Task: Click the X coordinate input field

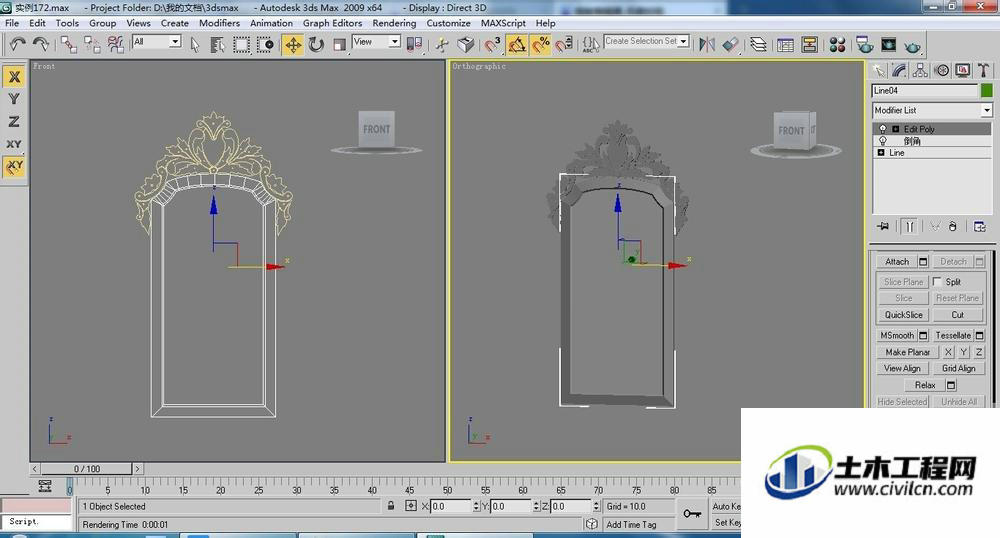Action: [451, 506]
